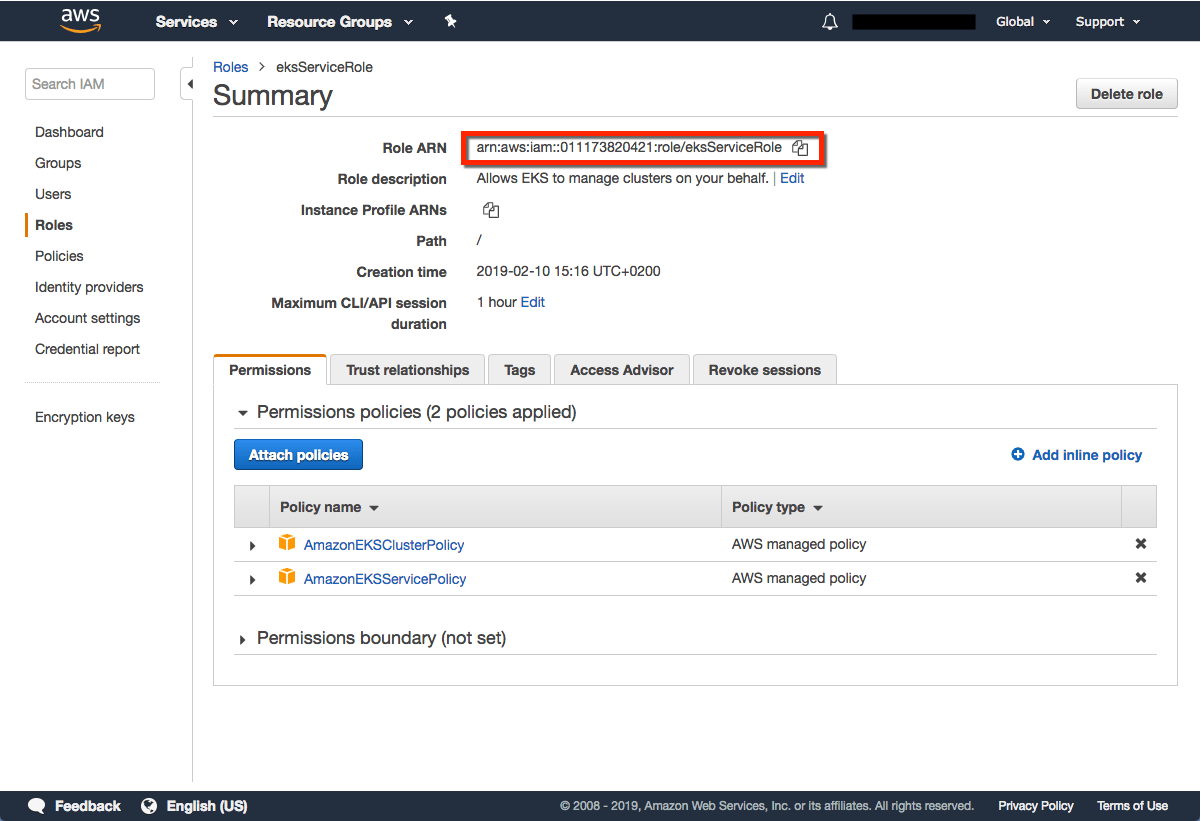Open the Tags tab
The width and height of the screenshot is (1201, 821).
coord(519,370)
